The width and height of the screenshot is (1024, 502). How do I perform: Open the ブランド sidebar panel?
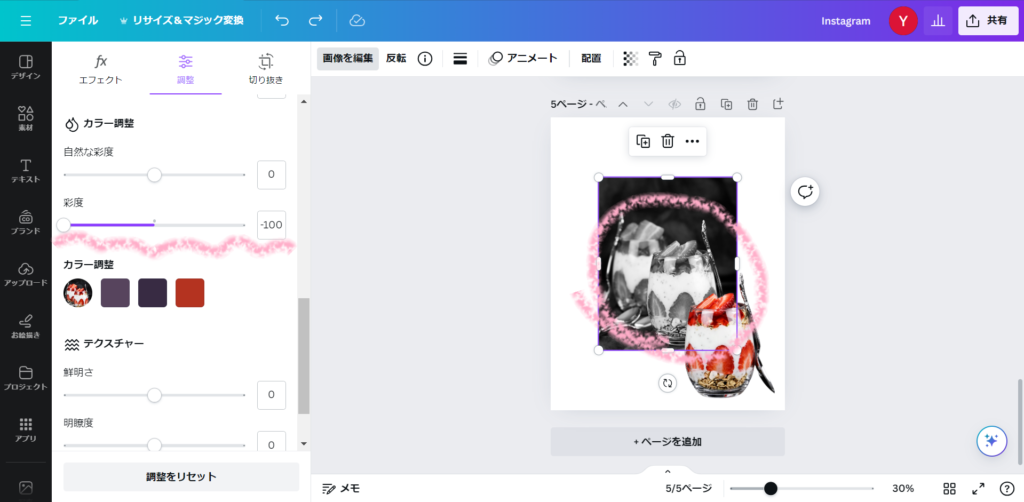[25, 223]
